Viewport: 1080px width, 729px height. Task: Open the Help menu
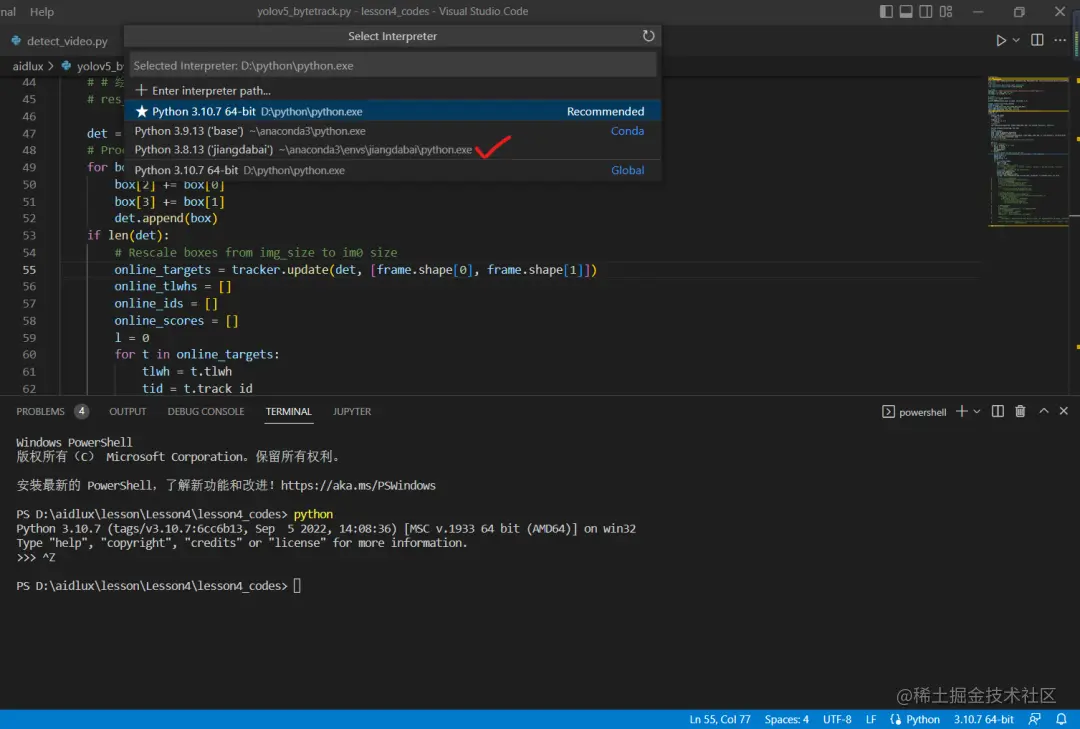click(x=41, y=12)
